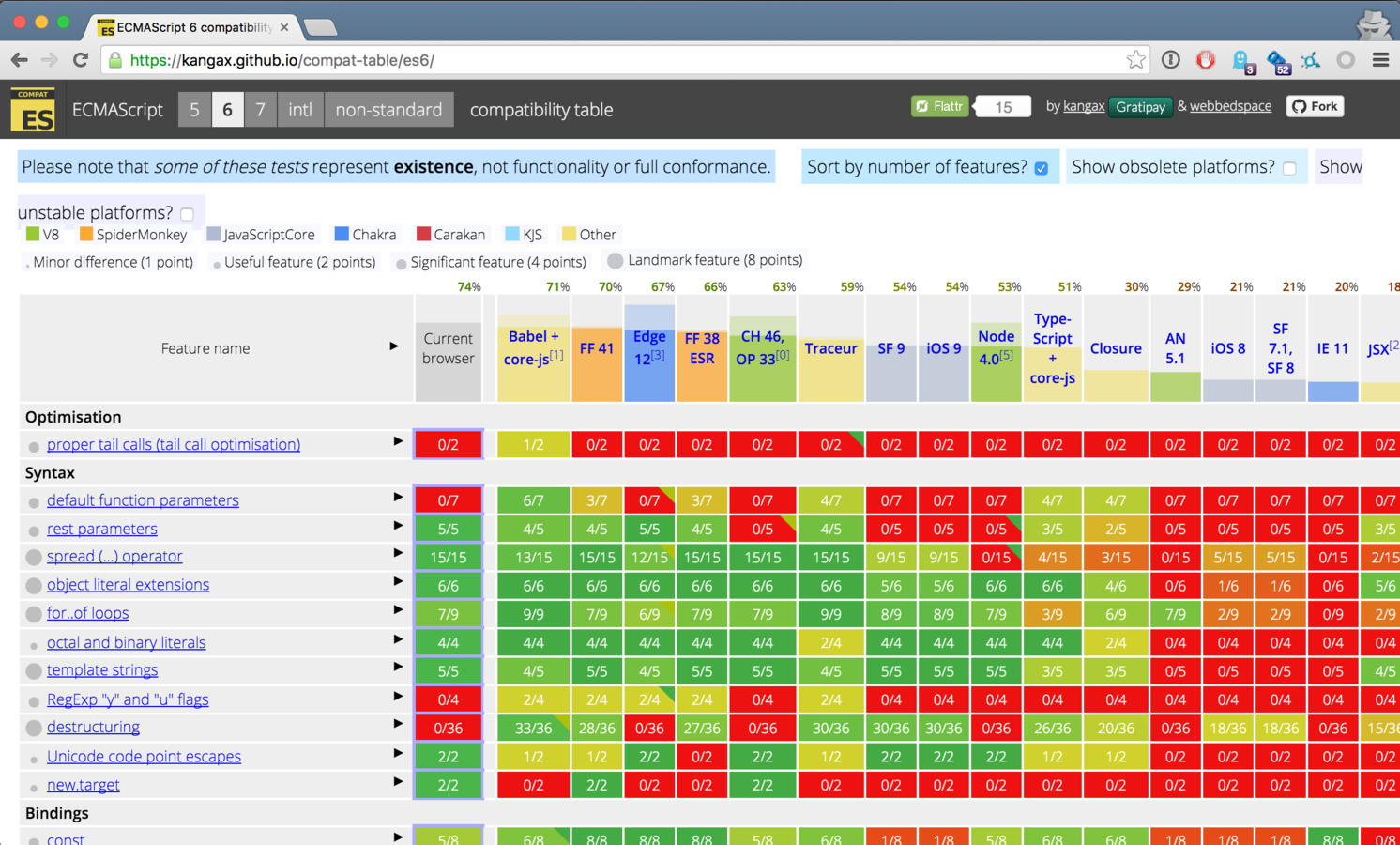
Task: Expand object literal extensions row arrow
Action: [398, 581]
